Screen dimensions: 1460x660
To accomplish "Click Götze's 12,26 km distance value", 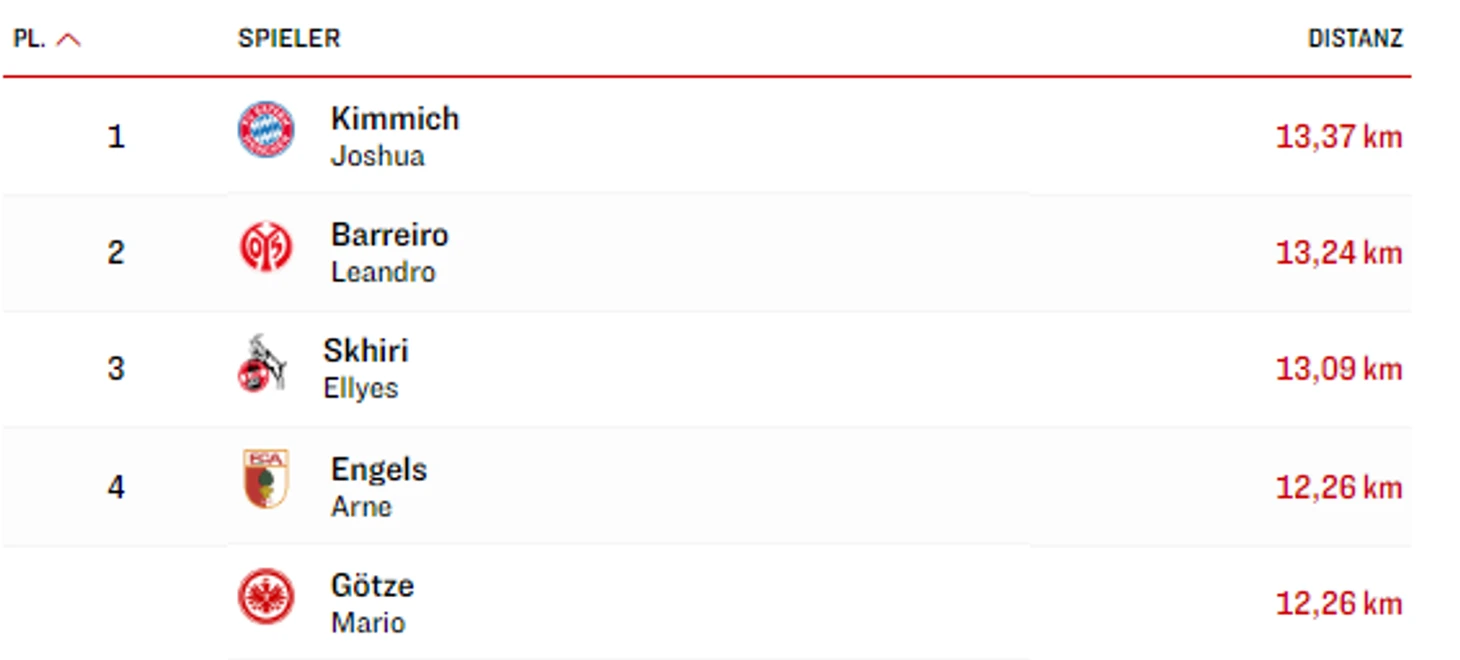I will 1339,604.
